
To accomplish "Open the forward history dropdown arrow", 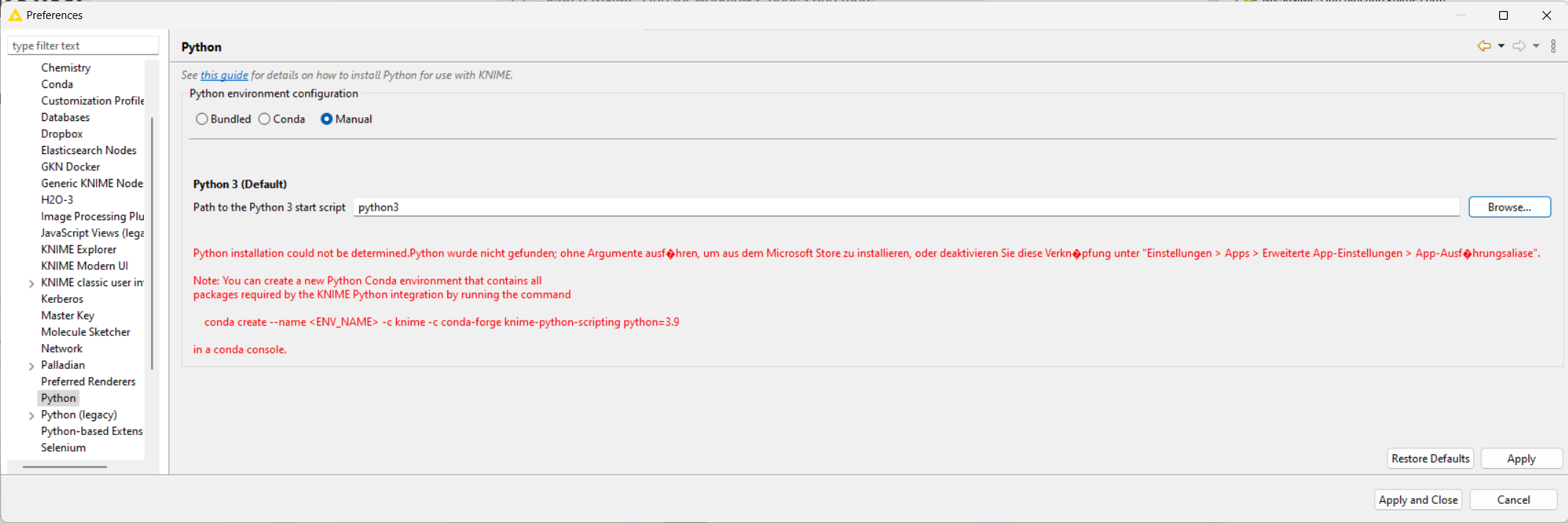I will (x=1536, y=46).
